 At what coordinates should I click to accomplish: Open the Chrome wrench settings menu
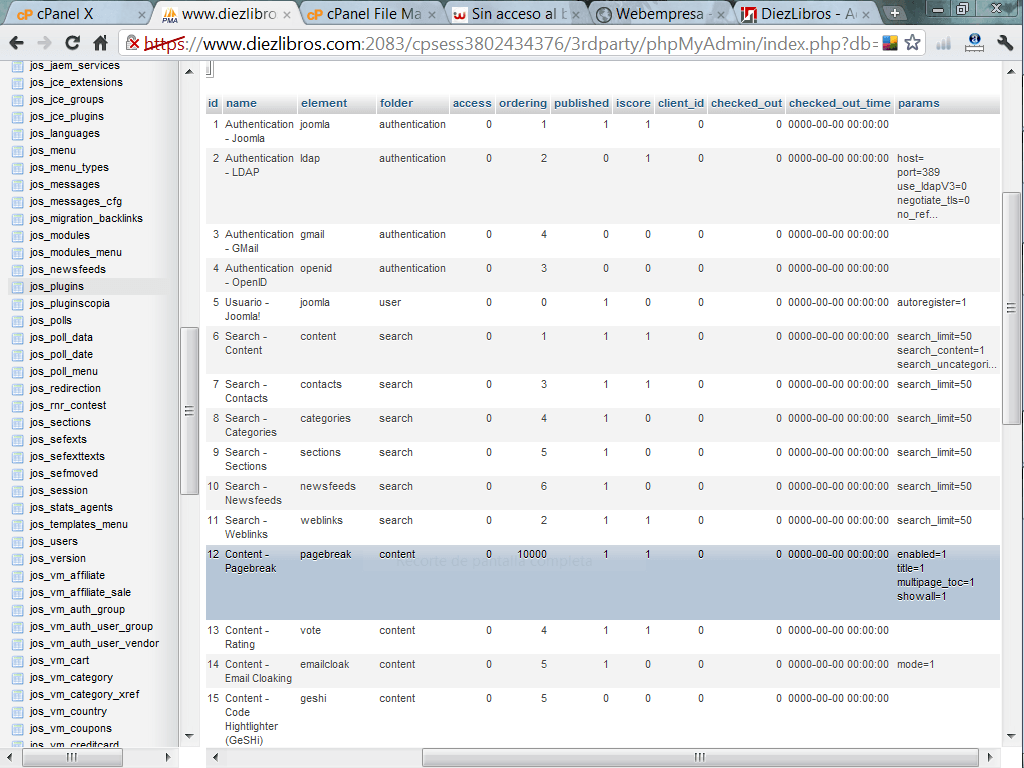[1006, 43]
